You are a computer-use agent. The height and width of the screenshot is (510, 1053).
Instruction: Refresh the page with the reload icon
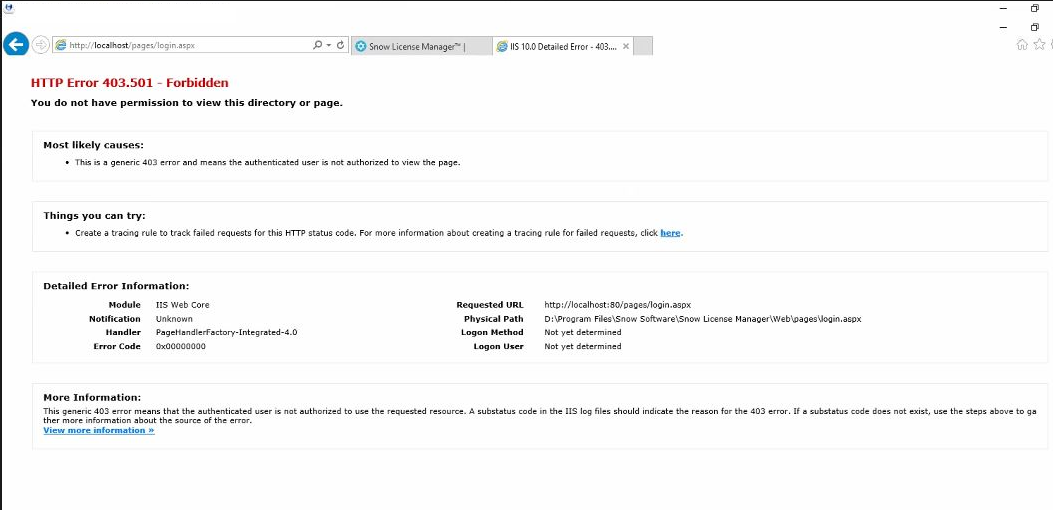tap(340, 45)
